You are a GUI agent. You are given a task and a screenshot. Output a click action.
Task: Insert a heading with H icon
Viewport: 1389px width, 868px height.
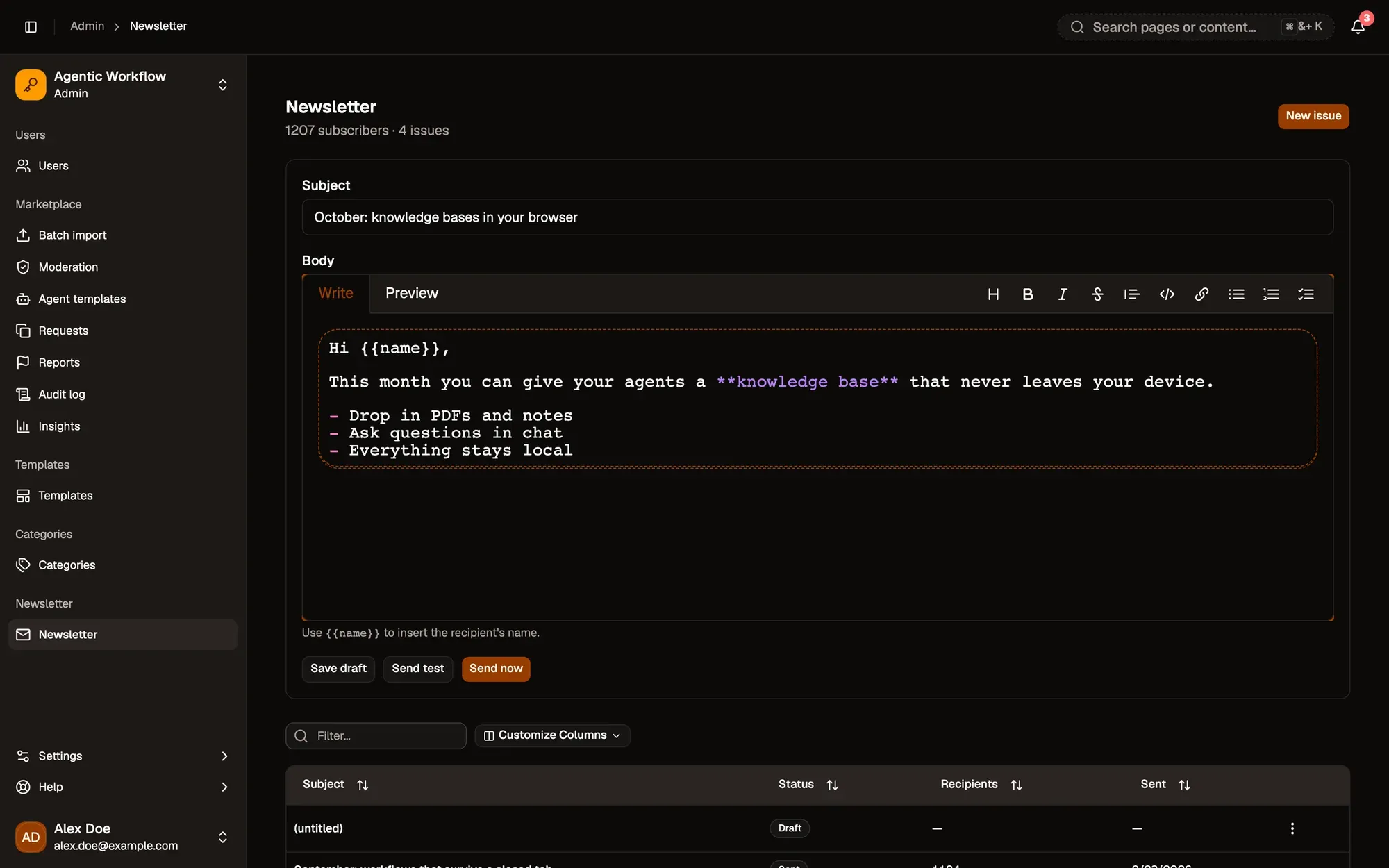click(x=993, y=294)
